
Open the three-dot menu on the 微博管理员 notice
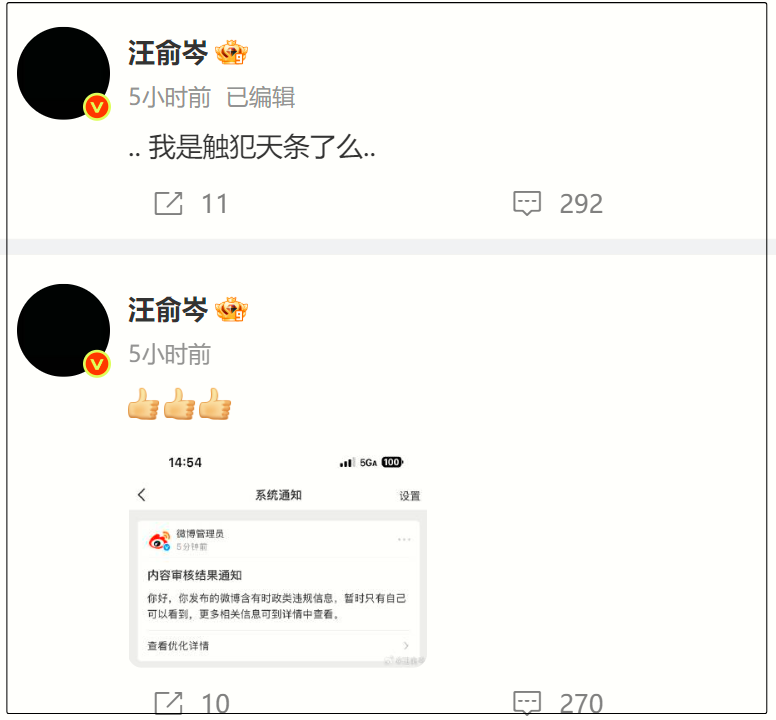pos(404,539)
